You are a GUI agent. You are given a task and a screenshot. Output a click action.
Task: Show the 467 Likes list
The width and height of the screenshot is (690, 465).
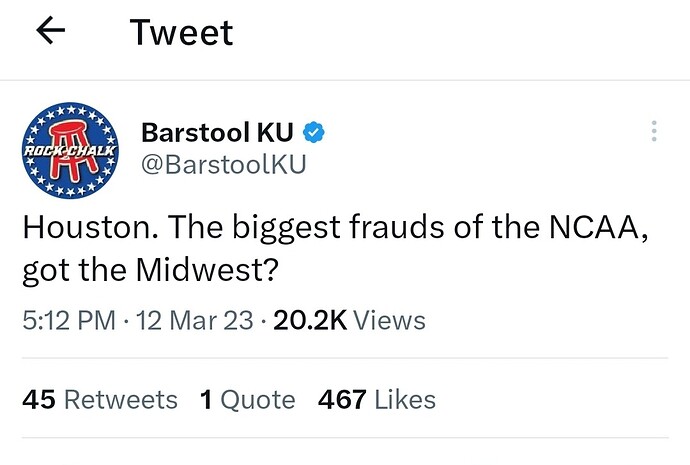coord(377,399)
